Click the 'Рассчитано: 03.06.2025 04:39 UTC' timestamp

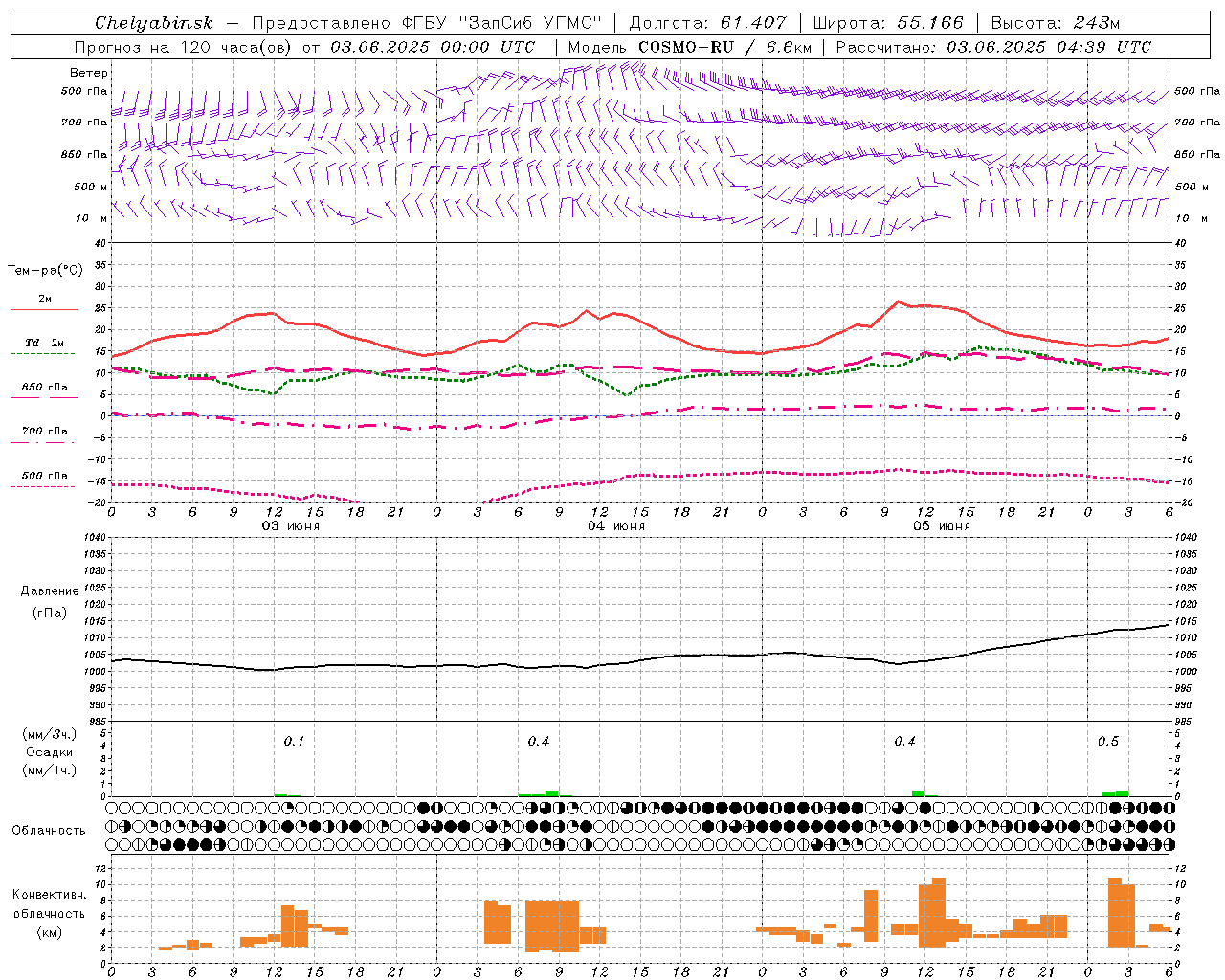tap(993, 47)
